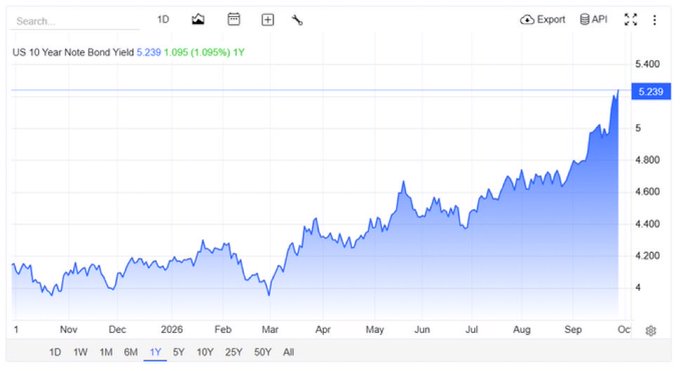Select the 1Y range tab

coord(155,352)
